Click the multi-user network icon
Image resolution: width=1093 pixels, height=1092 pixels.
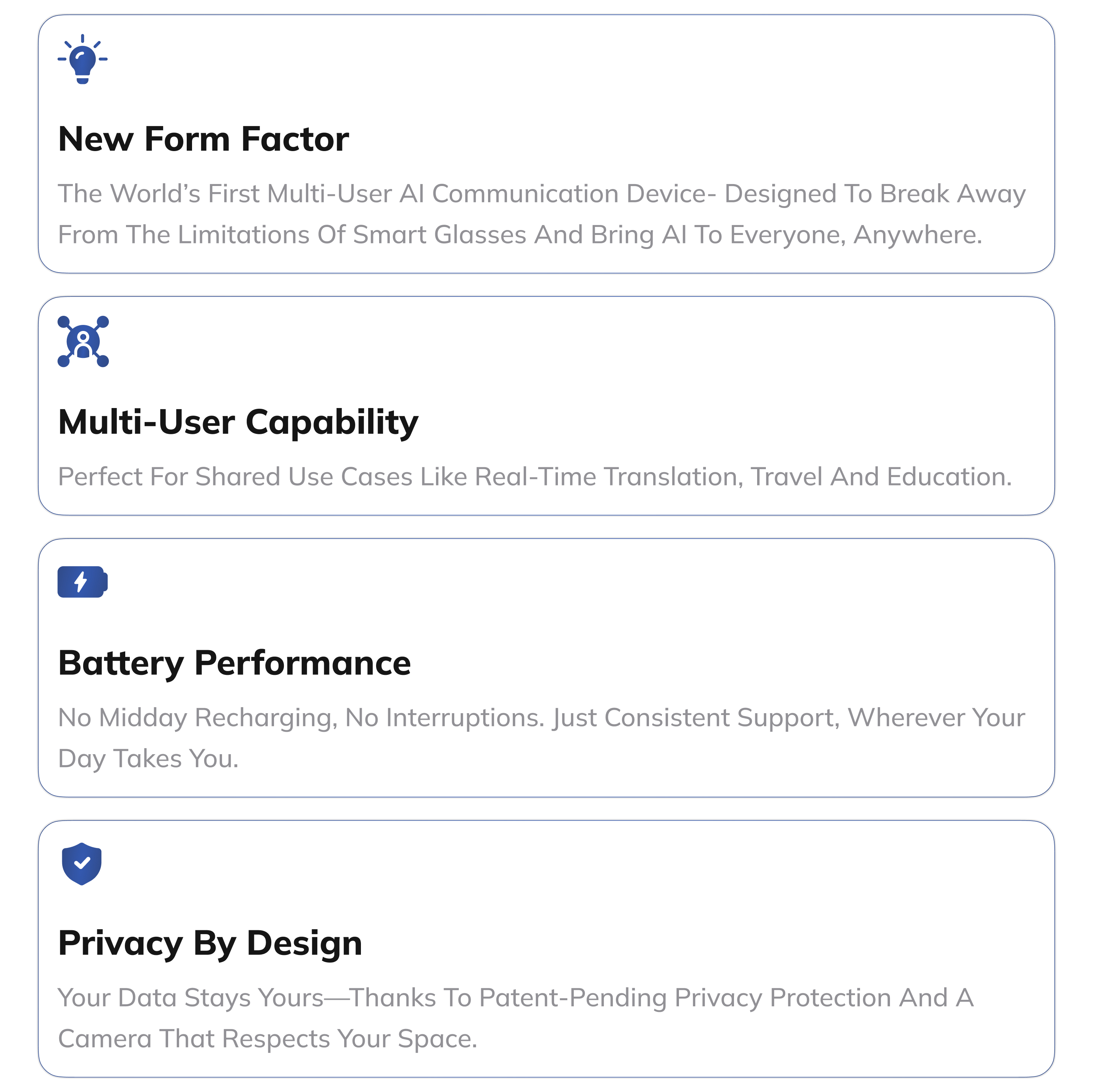pyautogui.click(x=83, y=341)
